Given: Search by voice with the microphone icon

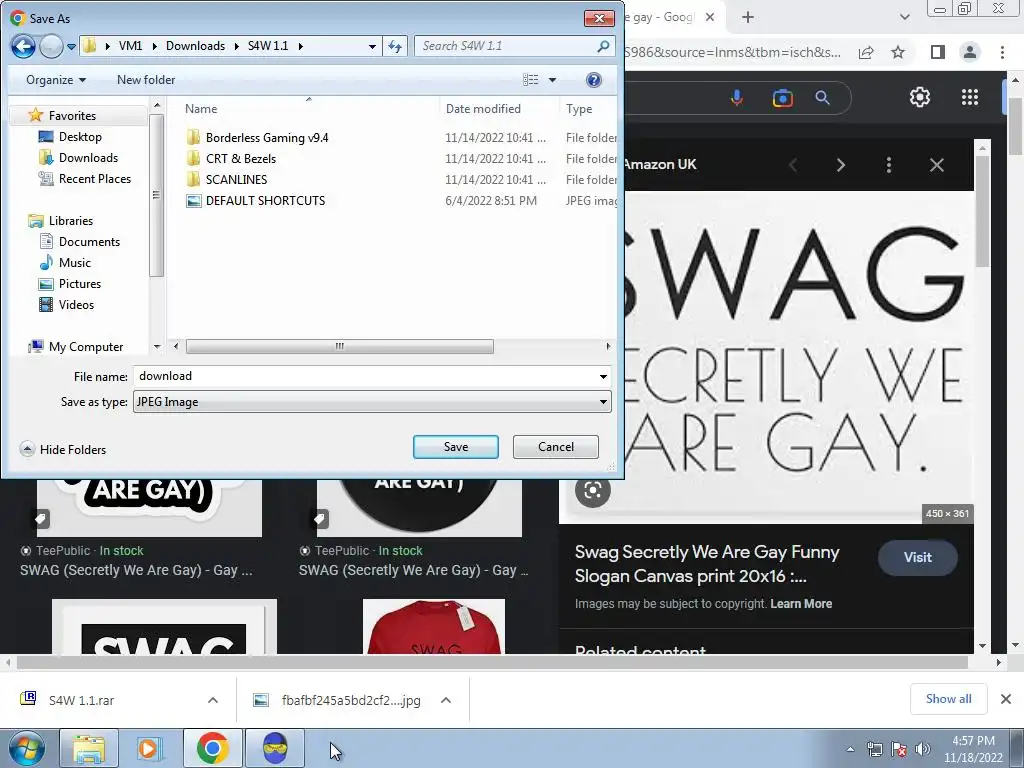Looking at the screenshot, I should tap(737, 98).
